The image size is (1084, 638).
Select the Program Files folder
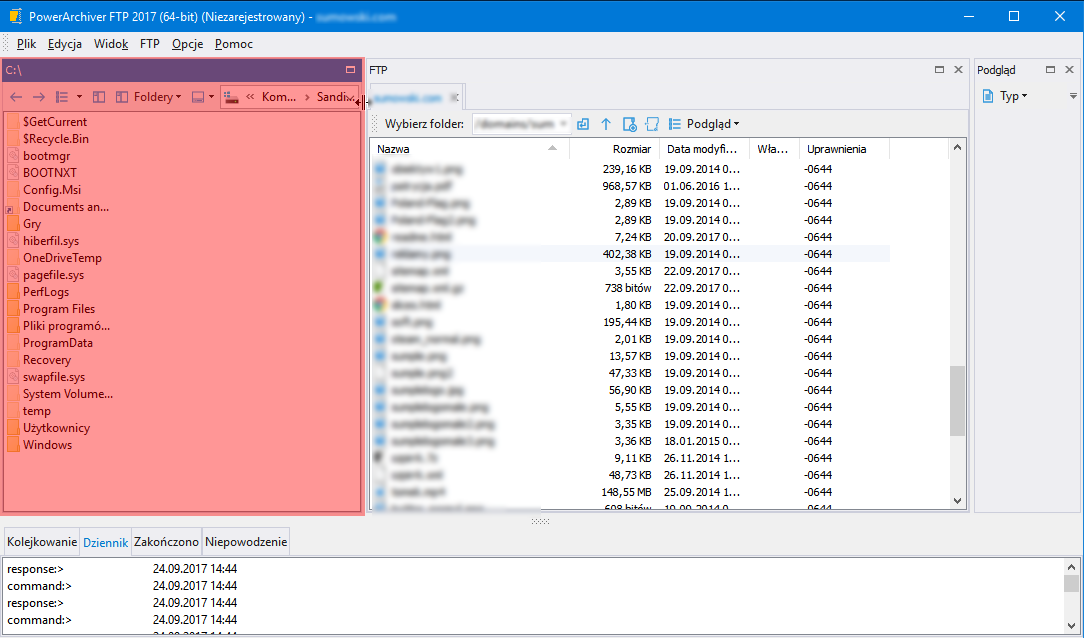coord(59,309)
